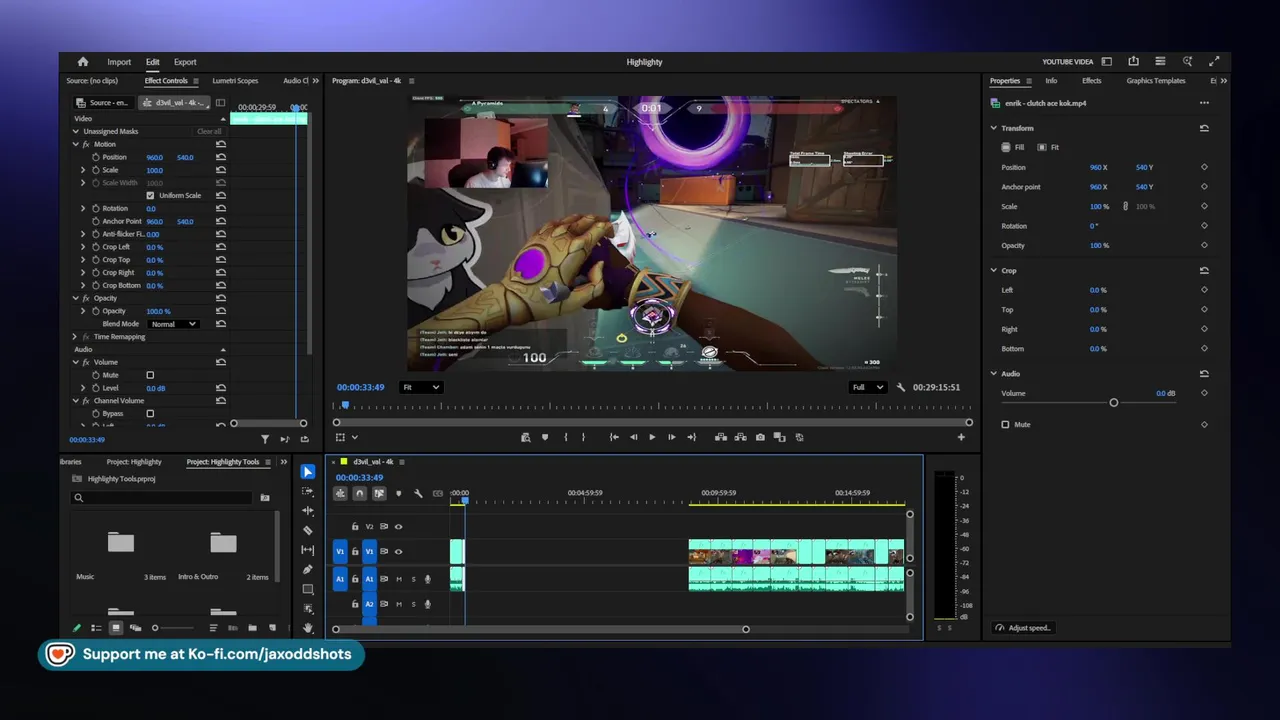Select the Razor tool
The image size is (1280, 720).
tap(308, 530)
